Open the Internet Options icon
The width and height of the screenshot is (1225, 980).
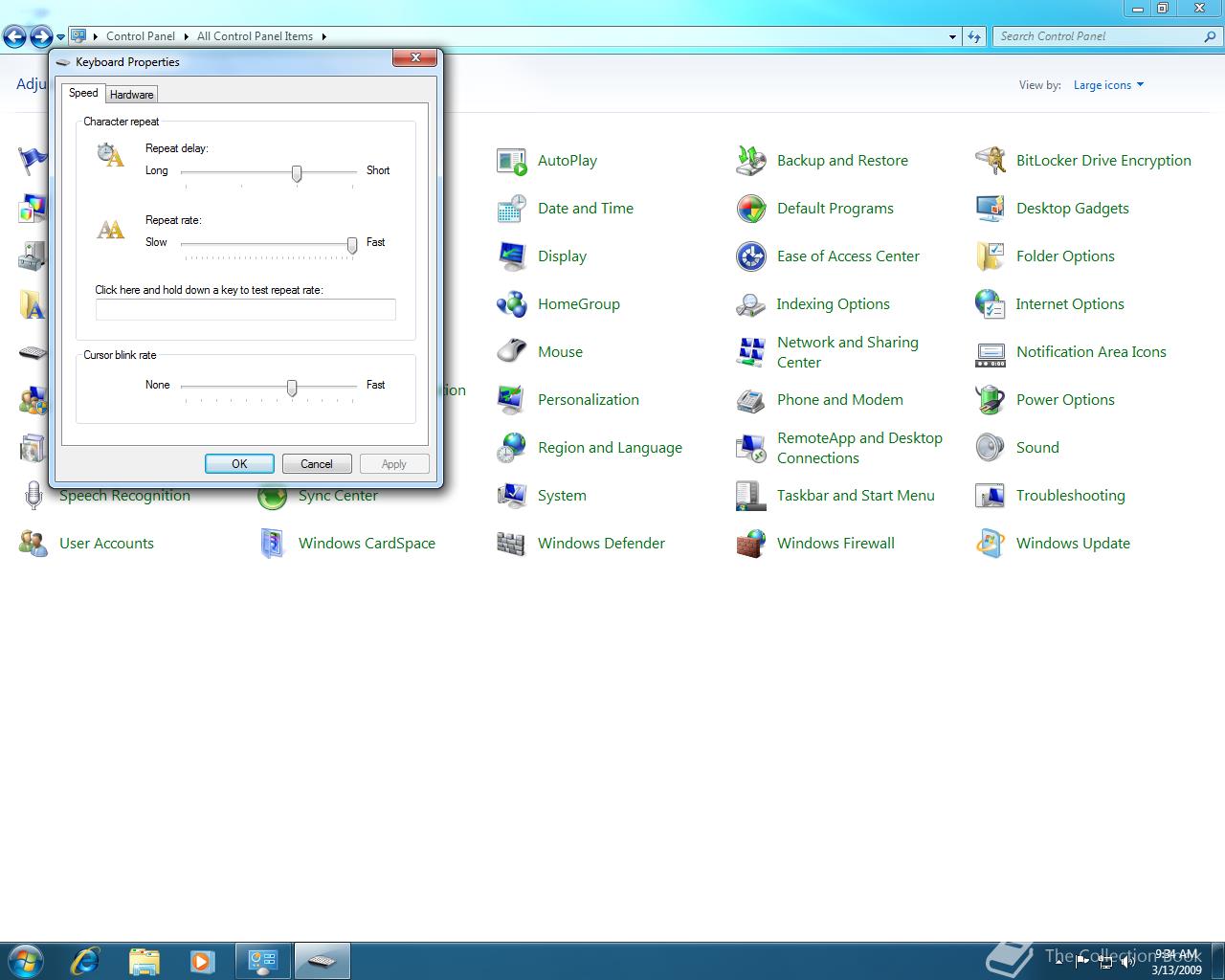pyautogui.click(x=991, y=304)
